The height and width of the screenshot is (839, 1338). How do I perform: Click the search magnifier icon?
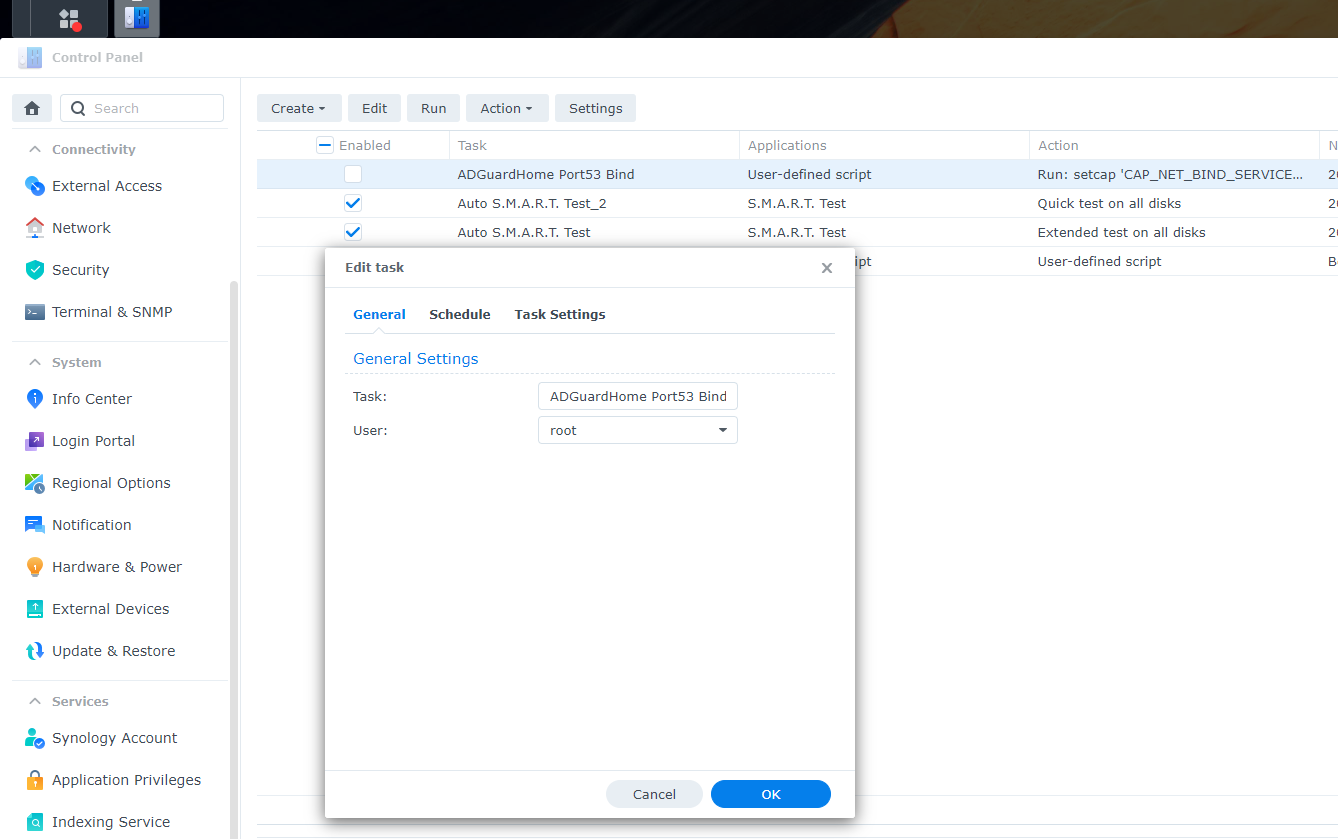coord(78,108)
